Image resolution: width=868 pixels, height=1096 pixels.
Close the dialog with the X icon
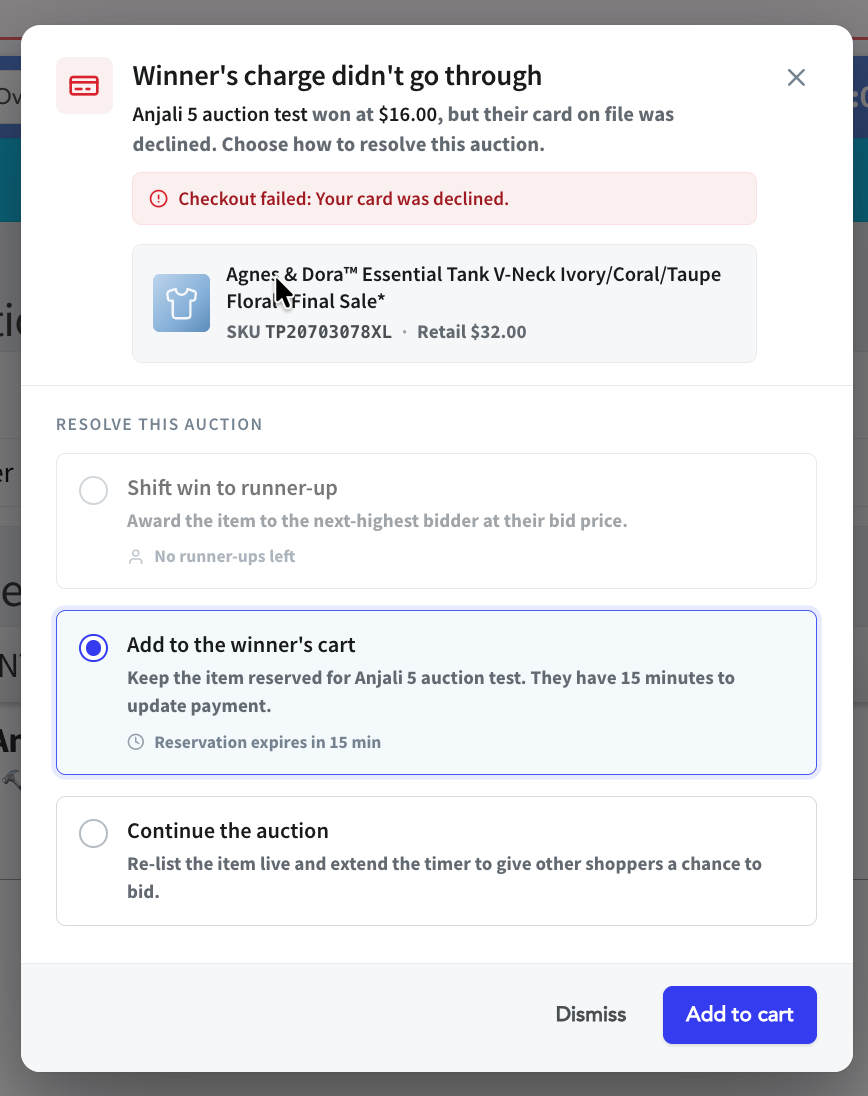coord(796,78)
